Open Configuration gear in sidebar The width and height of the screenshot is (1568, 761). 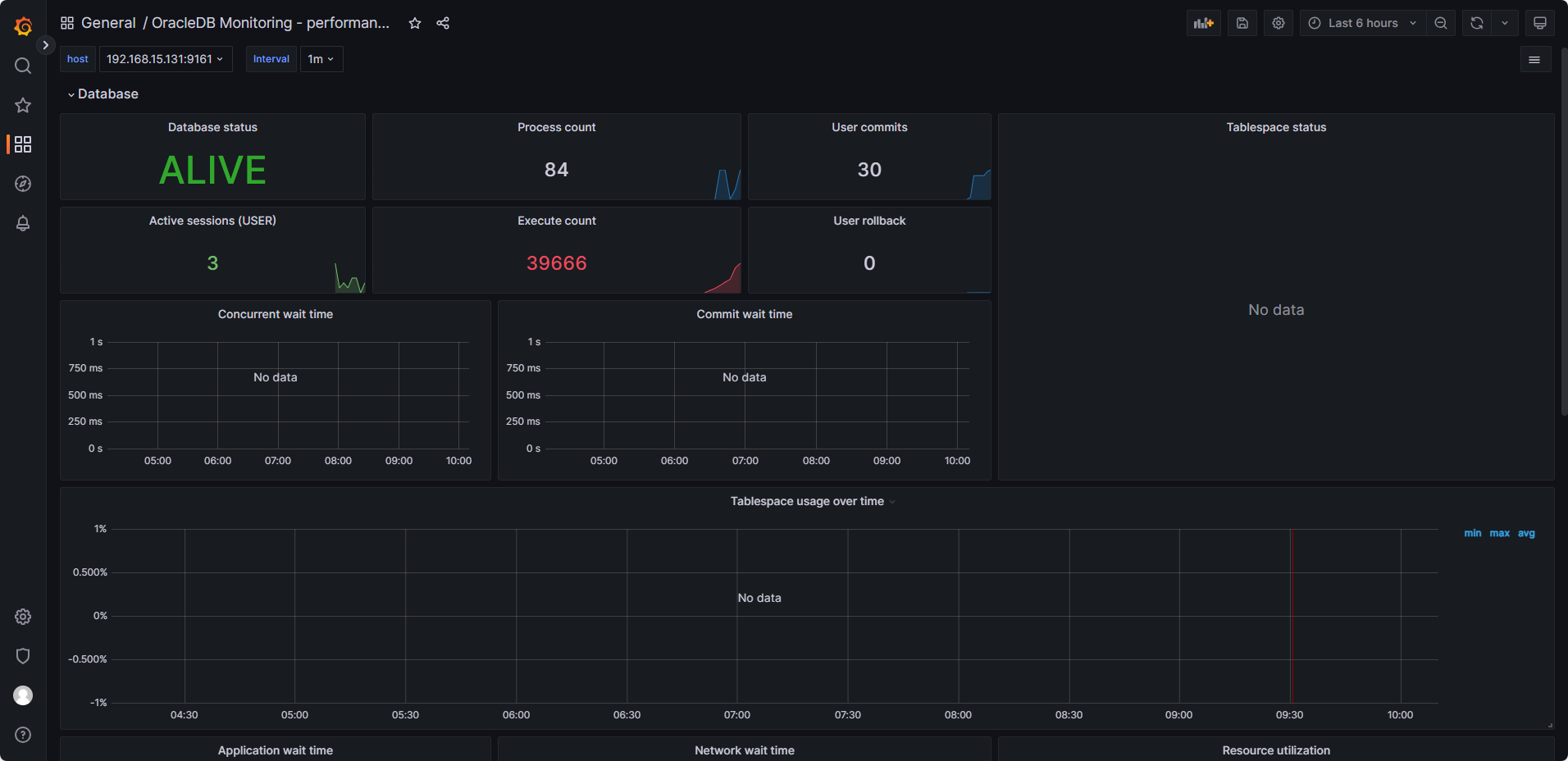[23, 617]
